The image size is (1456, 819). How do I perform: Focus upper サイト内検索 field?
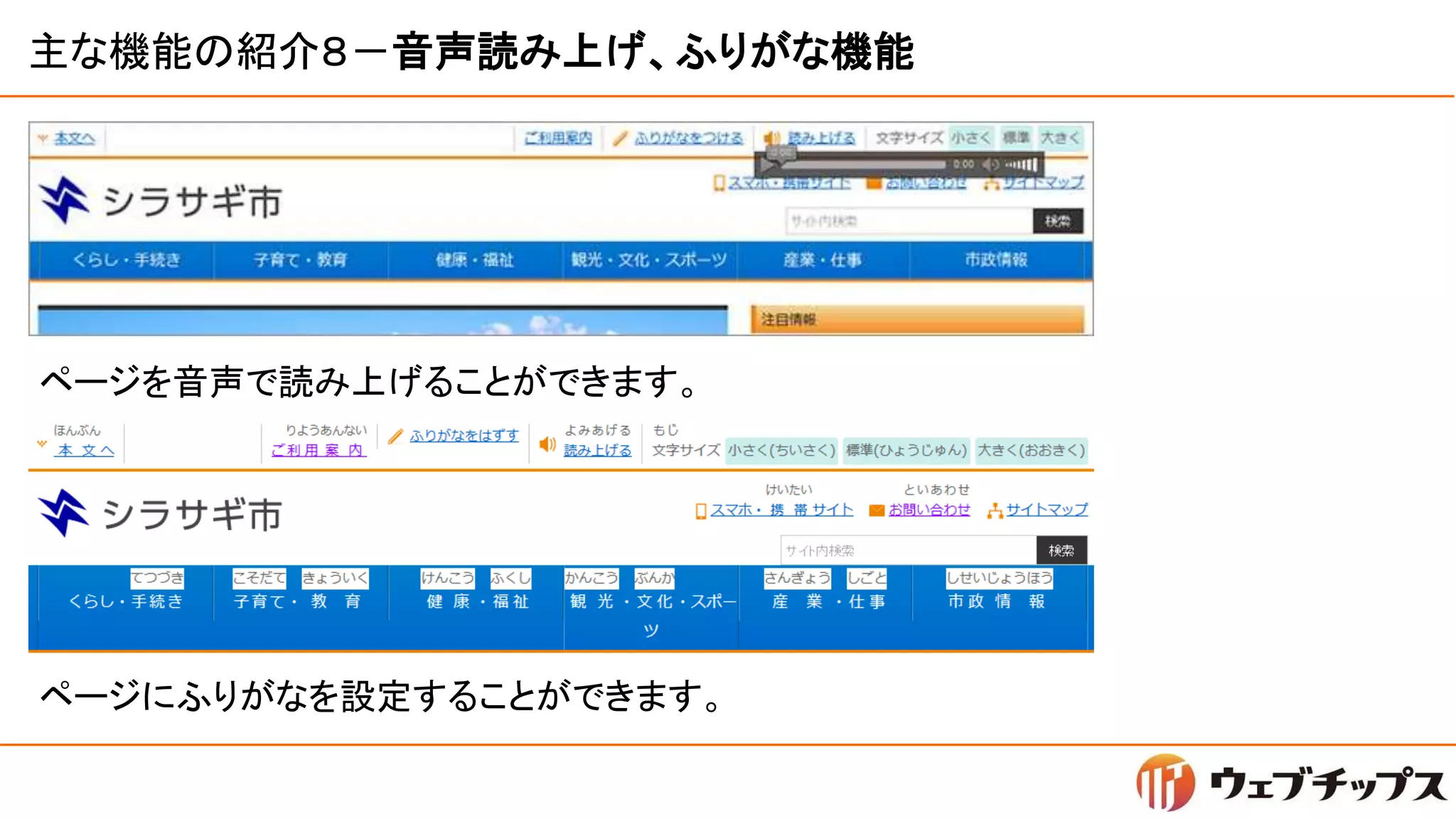[x=909, y=221]
